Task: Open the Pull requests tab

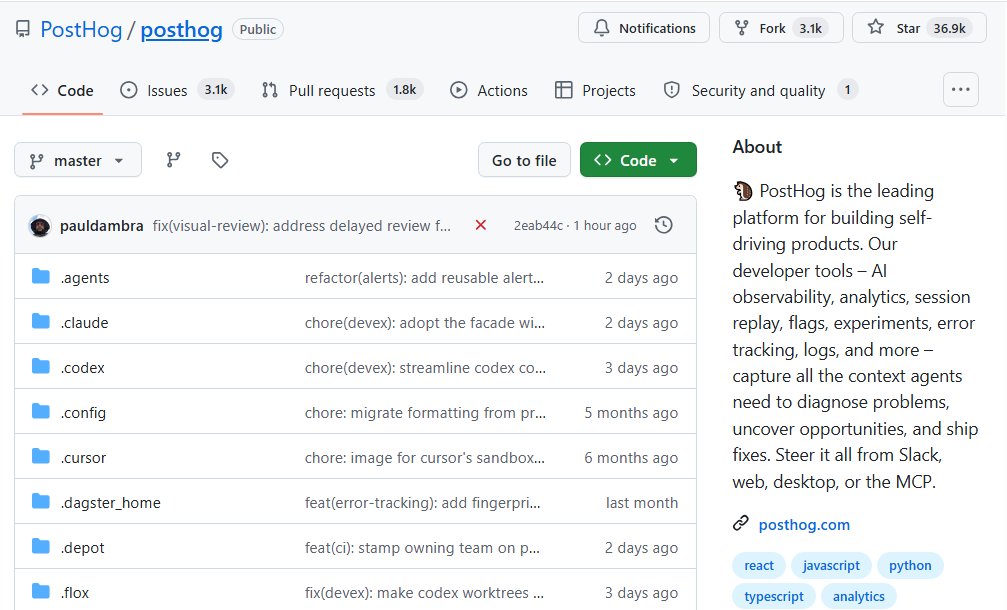Action: 342,91
